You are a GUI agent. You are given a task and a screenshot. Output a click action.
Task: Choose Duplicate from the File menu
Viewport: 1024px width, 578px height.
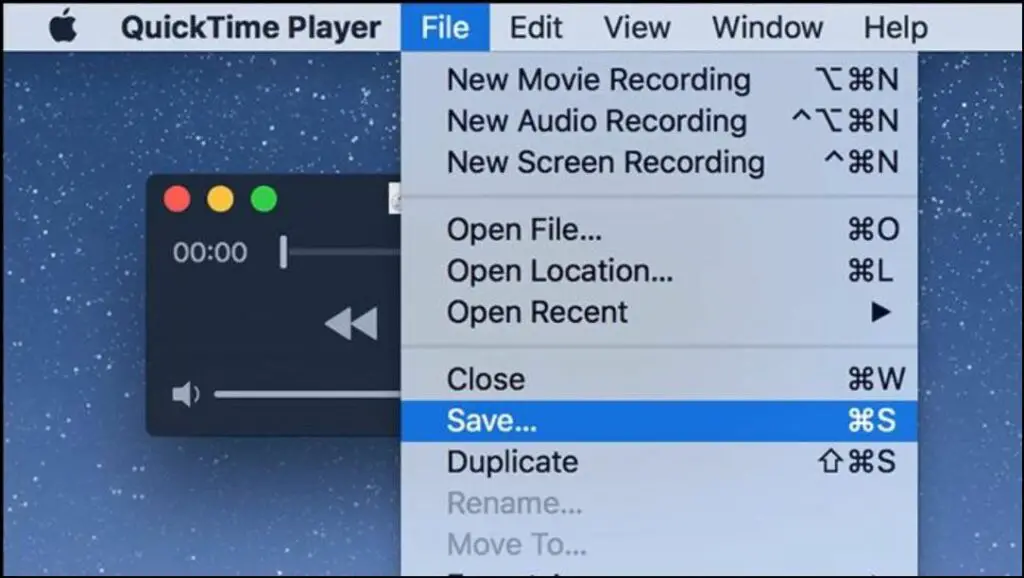coord(659,462)
